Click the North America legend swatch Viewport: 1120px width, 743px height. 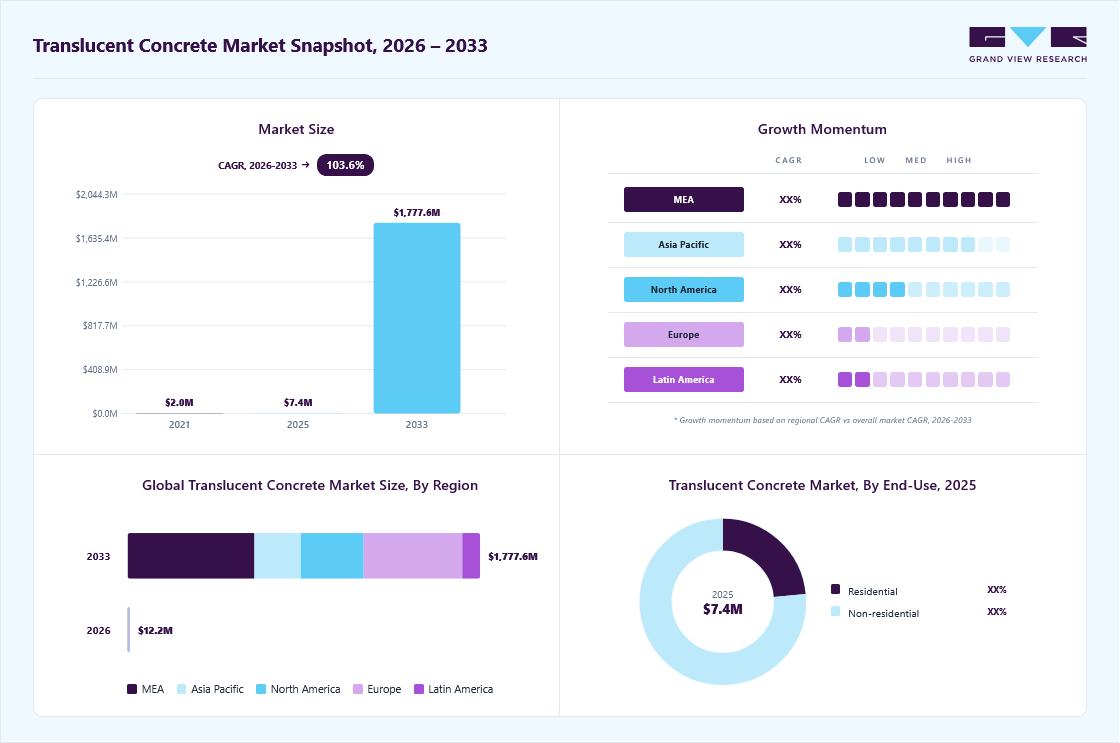tap(261, 689)
